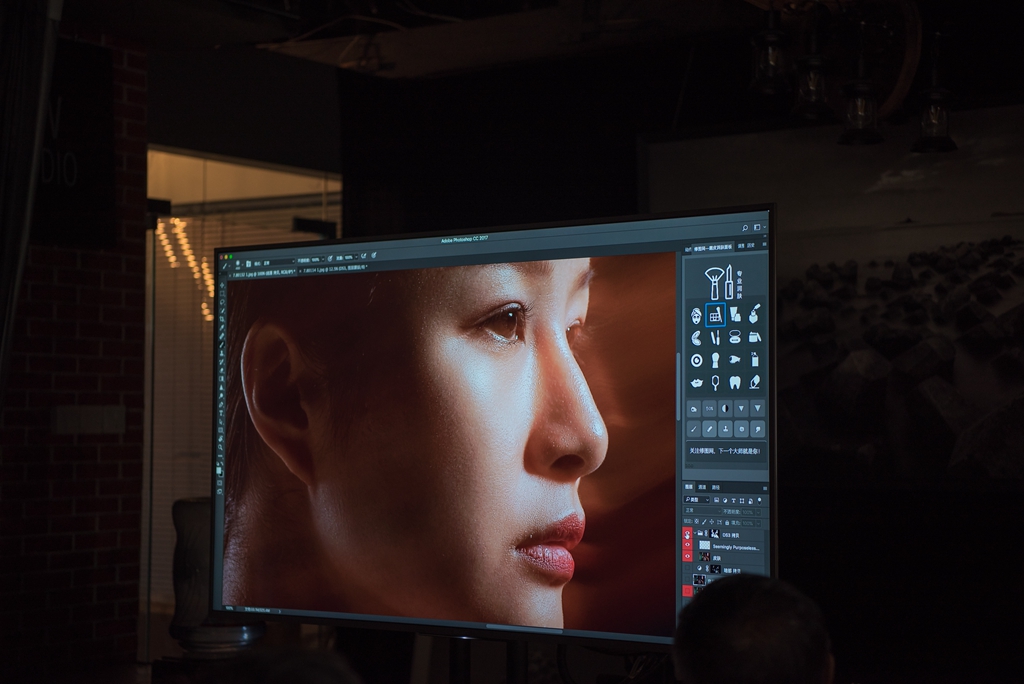Choose the lips icon in retouch panel
Viewport: 1024px width, 684px height.
point(696,382)
